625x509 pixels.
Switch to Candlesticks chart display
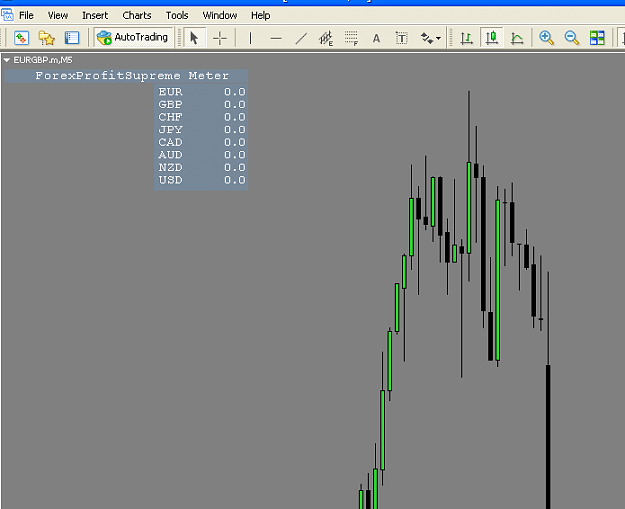(491, 38)
